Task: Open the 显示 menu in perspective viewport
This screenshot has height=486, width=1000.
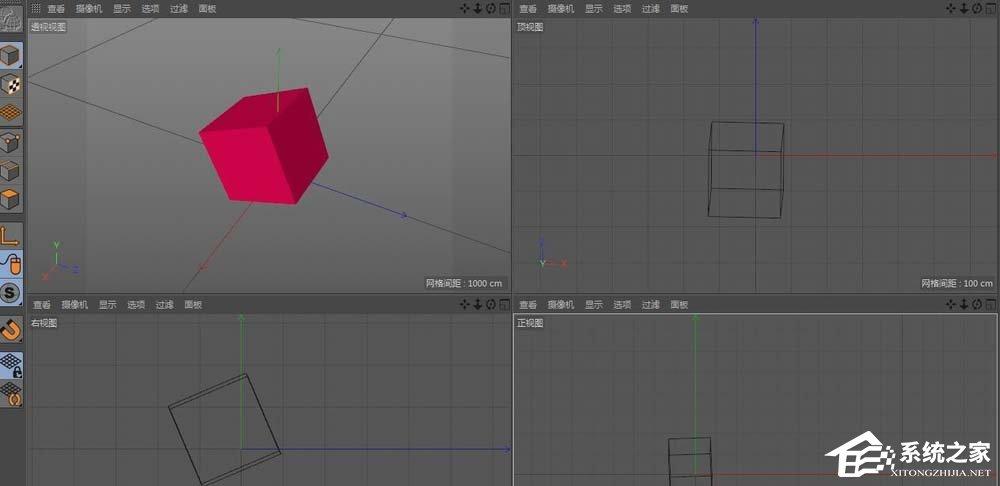Action: click(122, 9)
